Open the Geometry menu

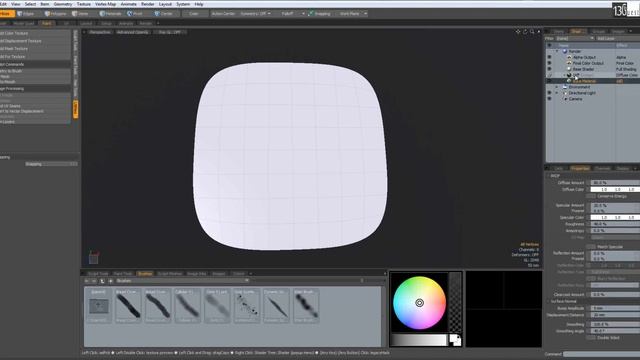[63, 4]
